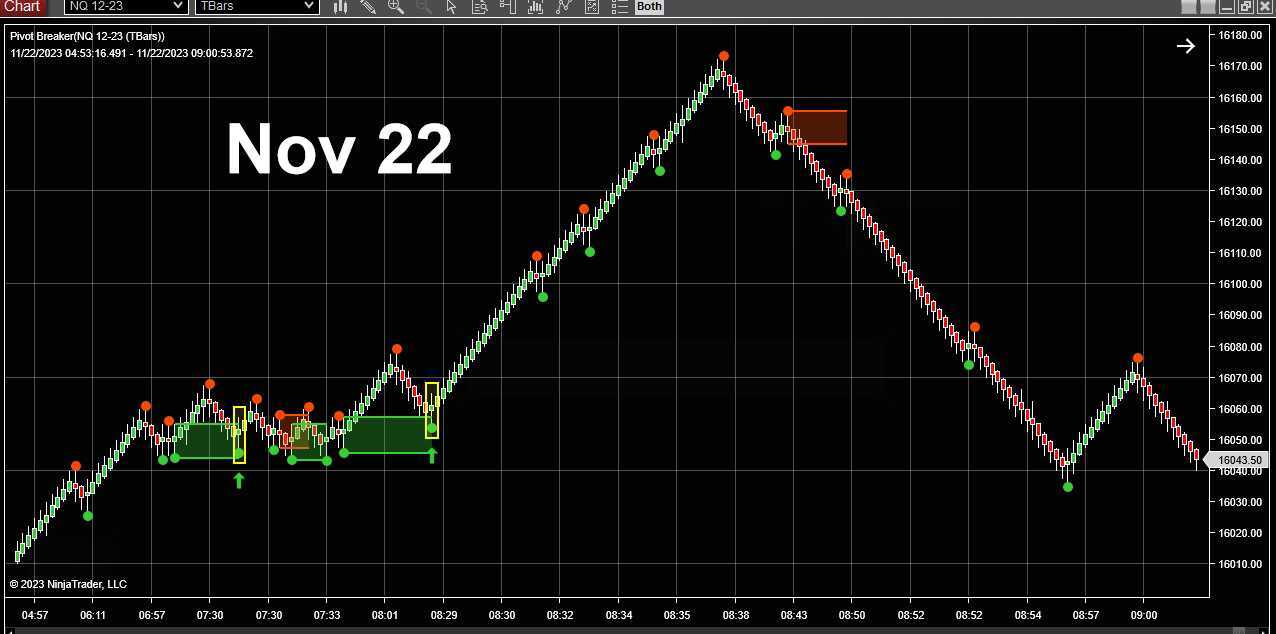Toggle the 'Both' display mode button
Image resolution: width=1276 pixels, height=634 pixels.
click(648, 7)
